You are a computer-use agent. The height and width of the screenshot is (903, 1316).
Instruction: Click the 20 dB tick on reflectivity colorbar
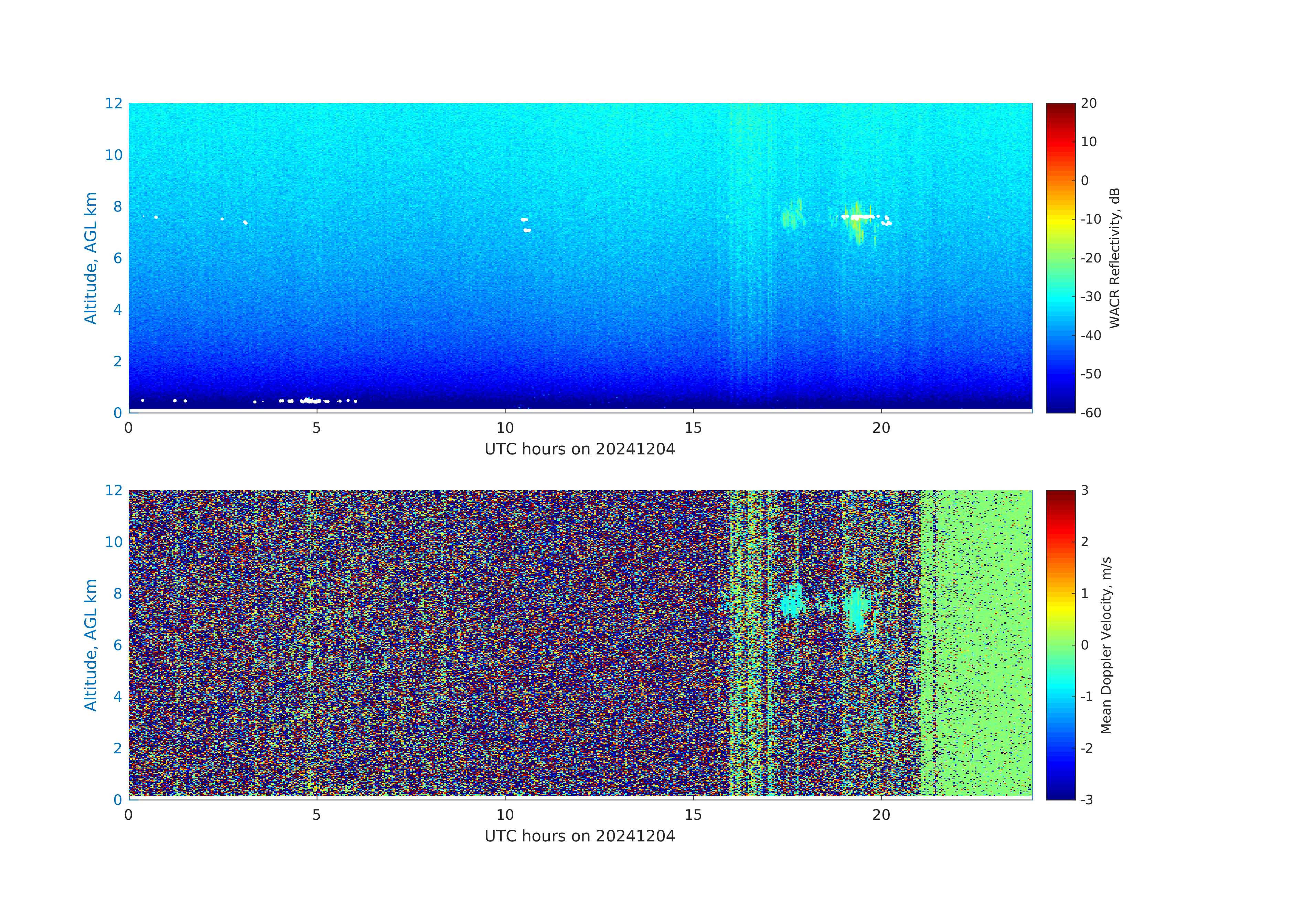pyautogui.click(x=1088, y=104)
